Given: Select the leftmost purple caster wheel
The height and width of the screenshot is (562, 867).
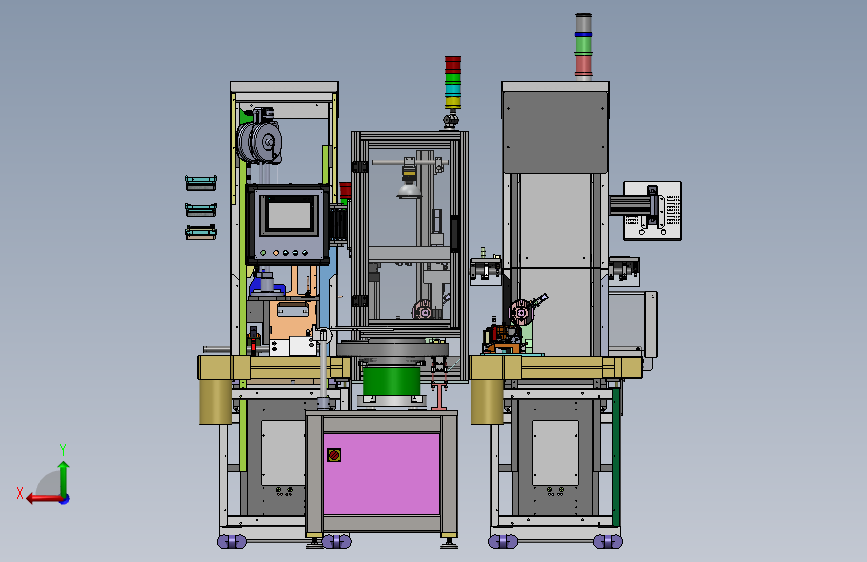Looking at the screenshot, I should pyautogui.click(x=232, y=542).
